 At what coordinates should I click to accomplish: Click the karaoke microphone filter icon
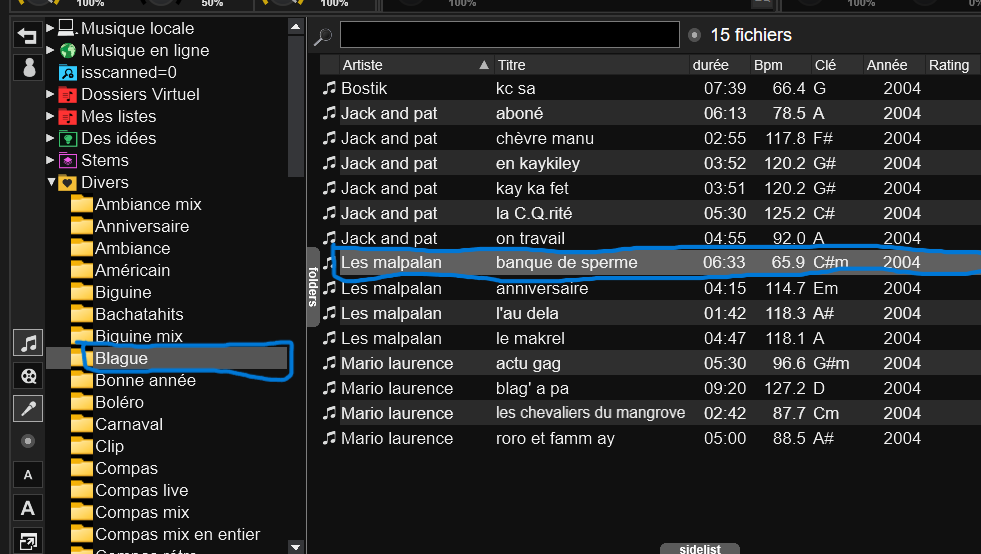(x=28, y=408)
